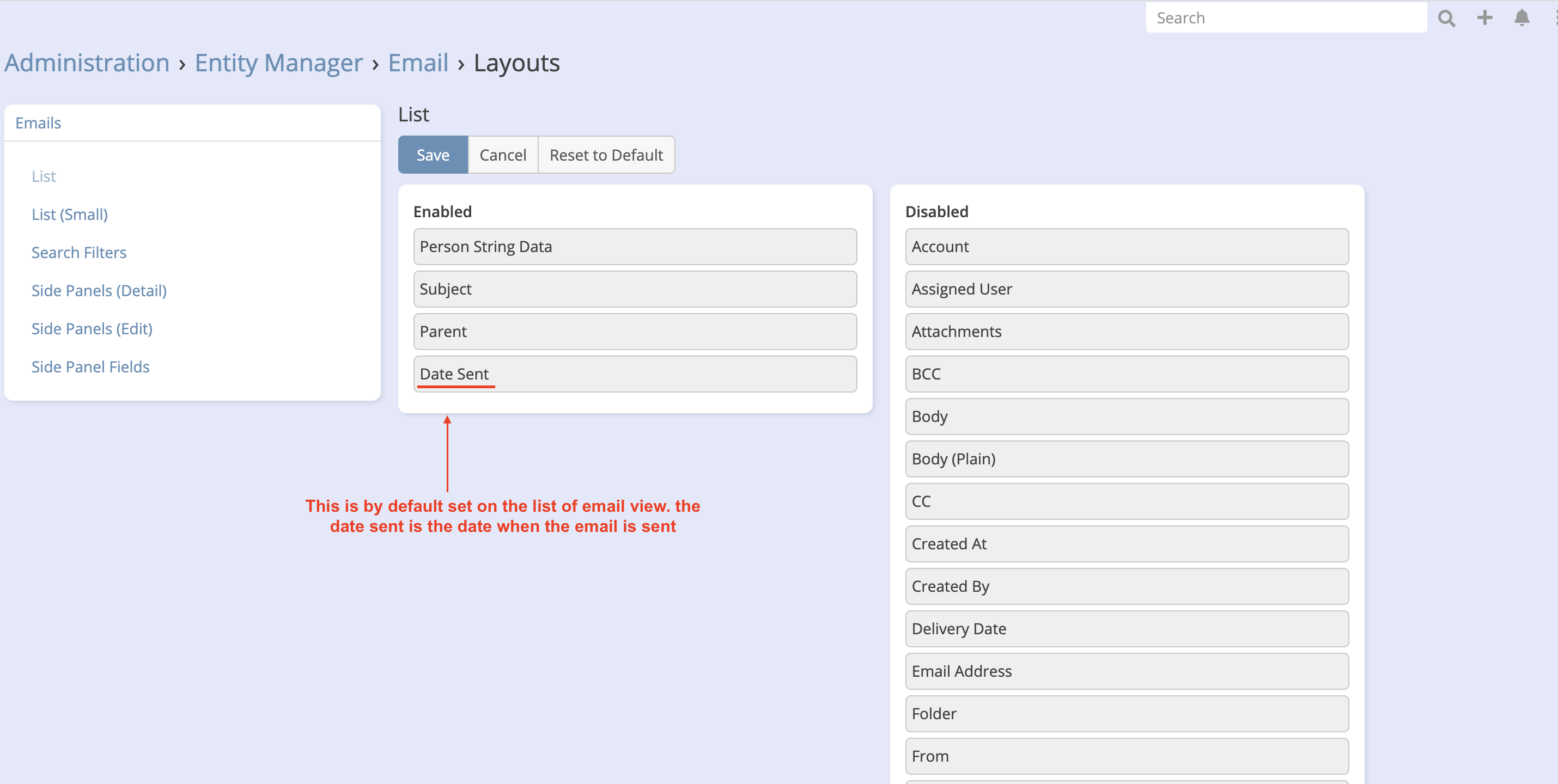This screenshot has height=784, width=1558.
Task: Click the Person String Data field
Action: (x=635, y=247)
